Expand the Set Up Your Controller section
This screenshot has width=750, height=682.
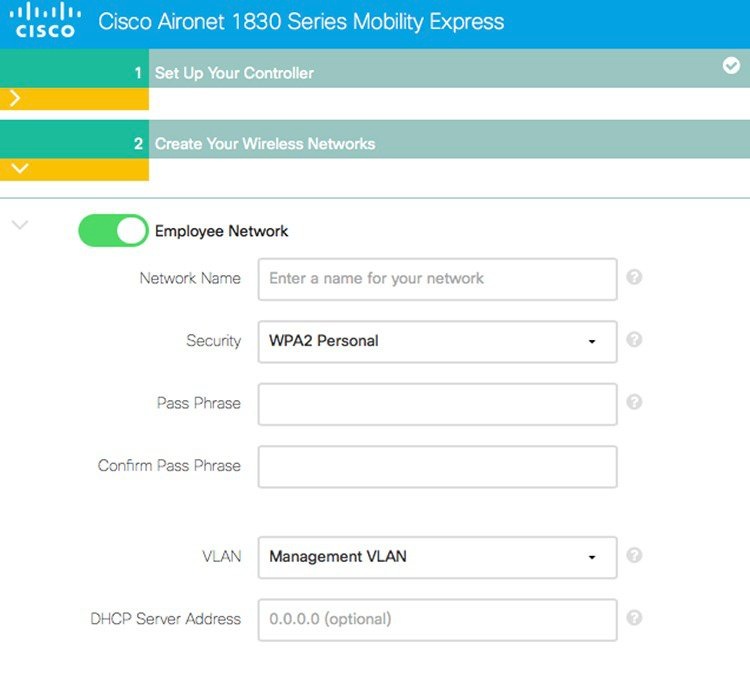click(16, 99)
